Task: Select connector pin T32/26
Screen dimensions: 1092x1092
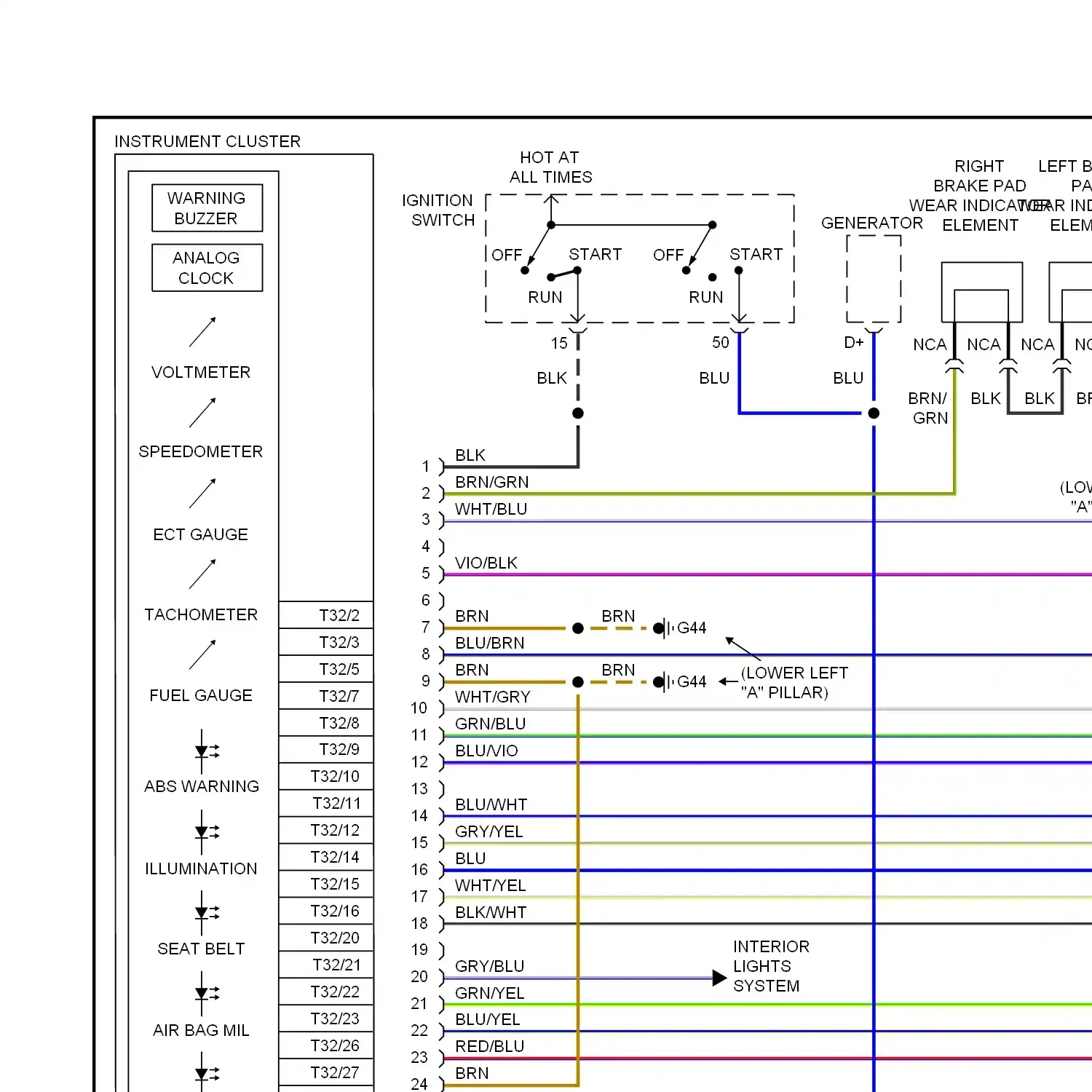Action: (x=326, y=1045)
